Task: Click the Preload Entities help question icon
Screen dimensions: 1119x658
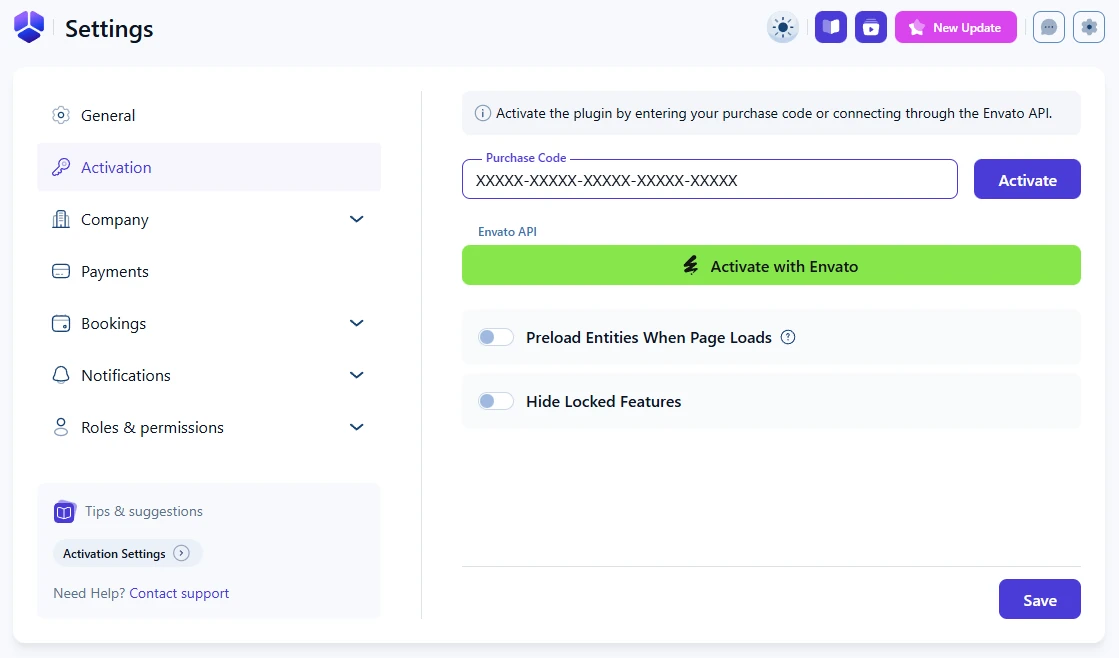Action: tap(788, 337)
